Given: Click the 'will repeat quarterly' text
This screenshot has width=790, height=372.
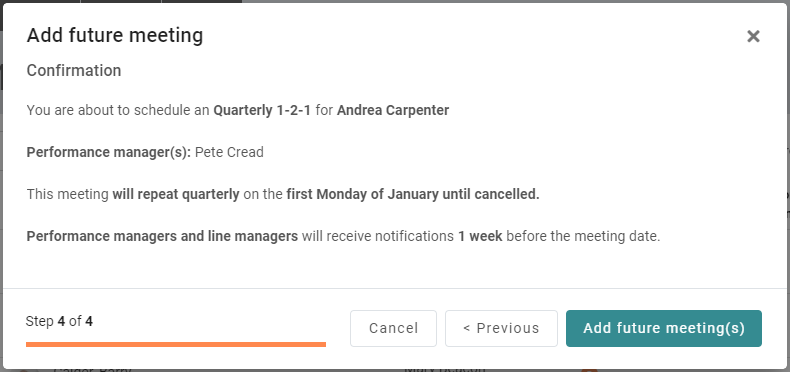Looking at the screenshot, I should point(176,194).
